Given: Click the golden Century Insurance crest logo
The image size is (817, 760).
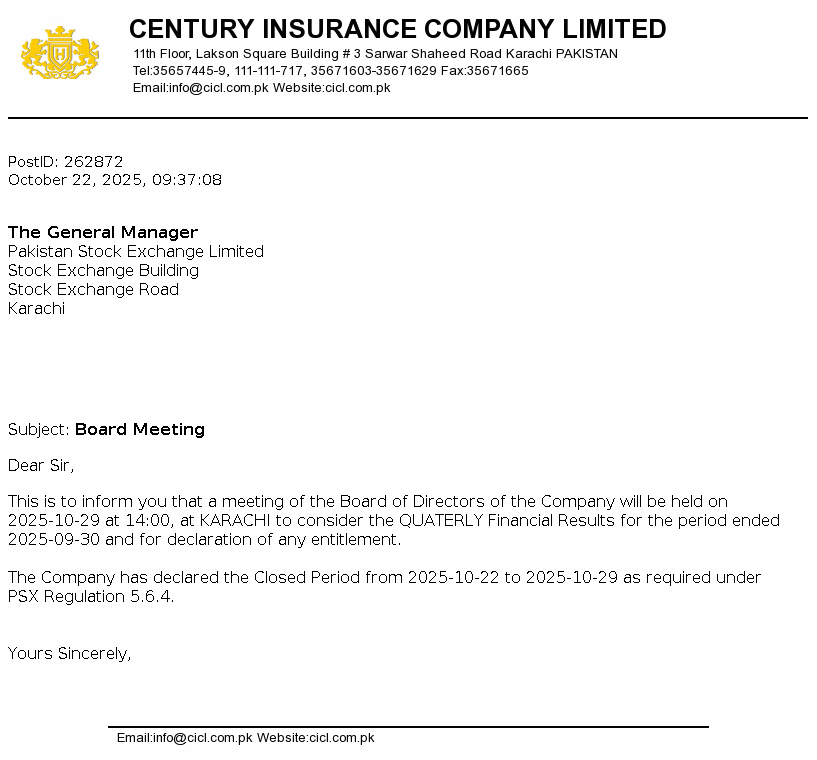Looking at the screenshot, I should tap(60, 54).
